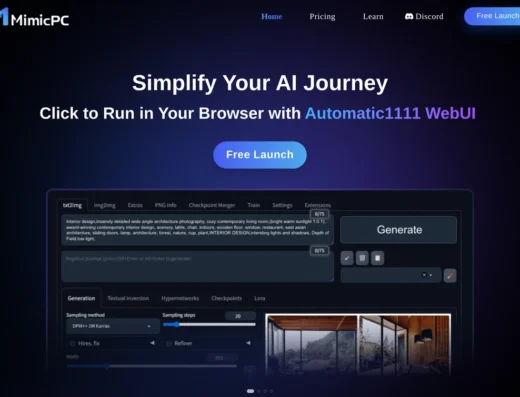Click the MimicPC logo
Viewport: 520px width, 397px height.
[x=35, y=17]
